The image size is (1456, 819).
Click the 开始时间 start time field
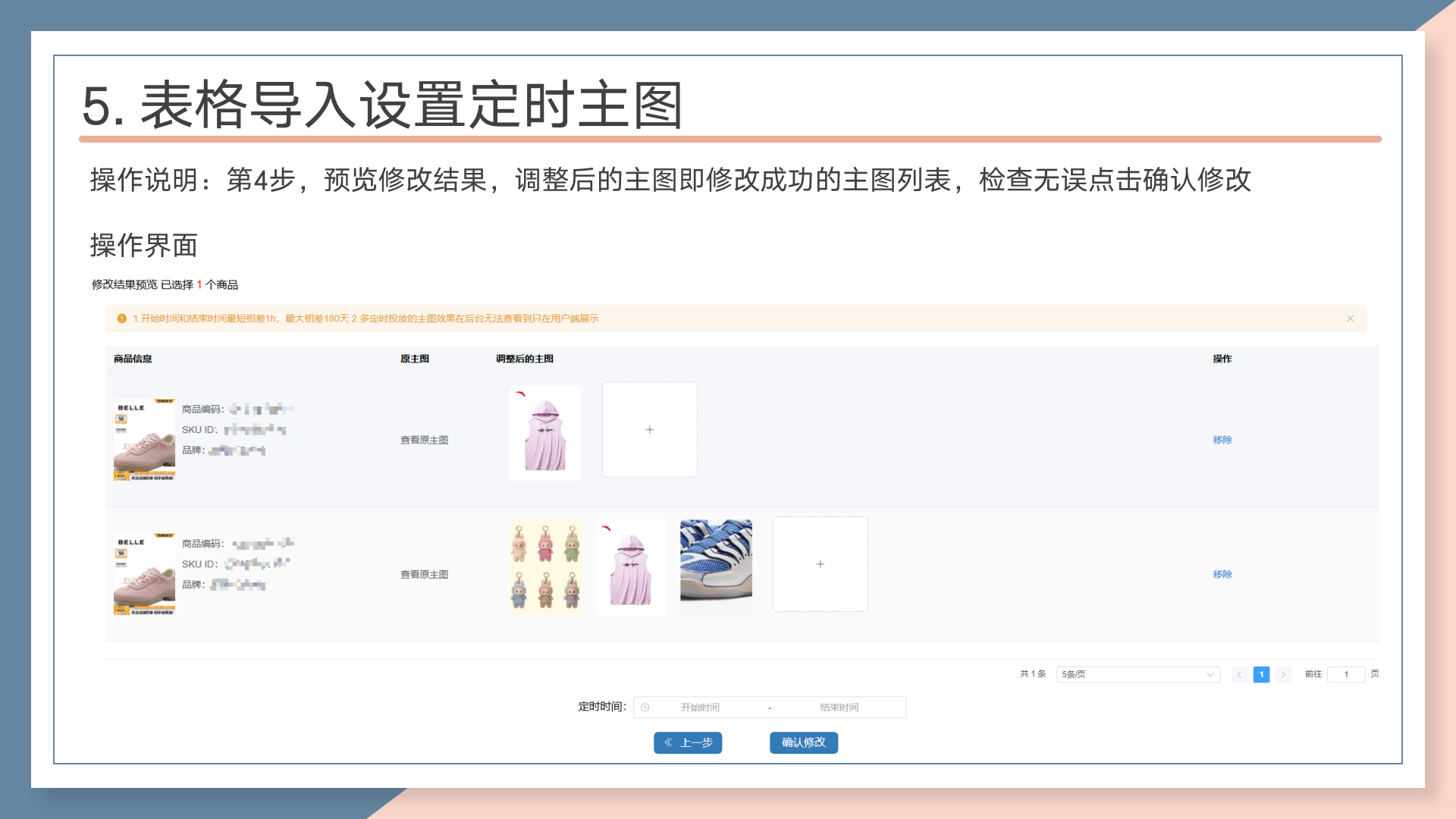coord(700,708)
